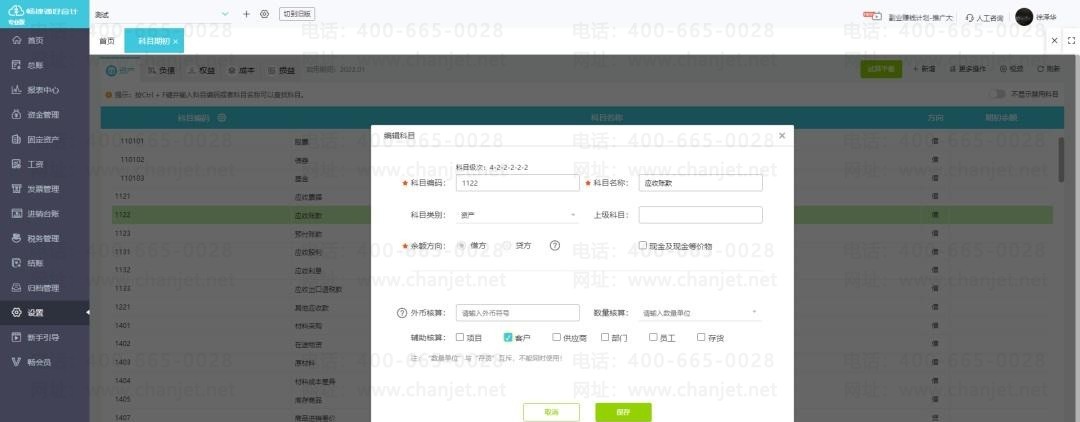Expand the 测试 account set dropdown

[161, 14]
